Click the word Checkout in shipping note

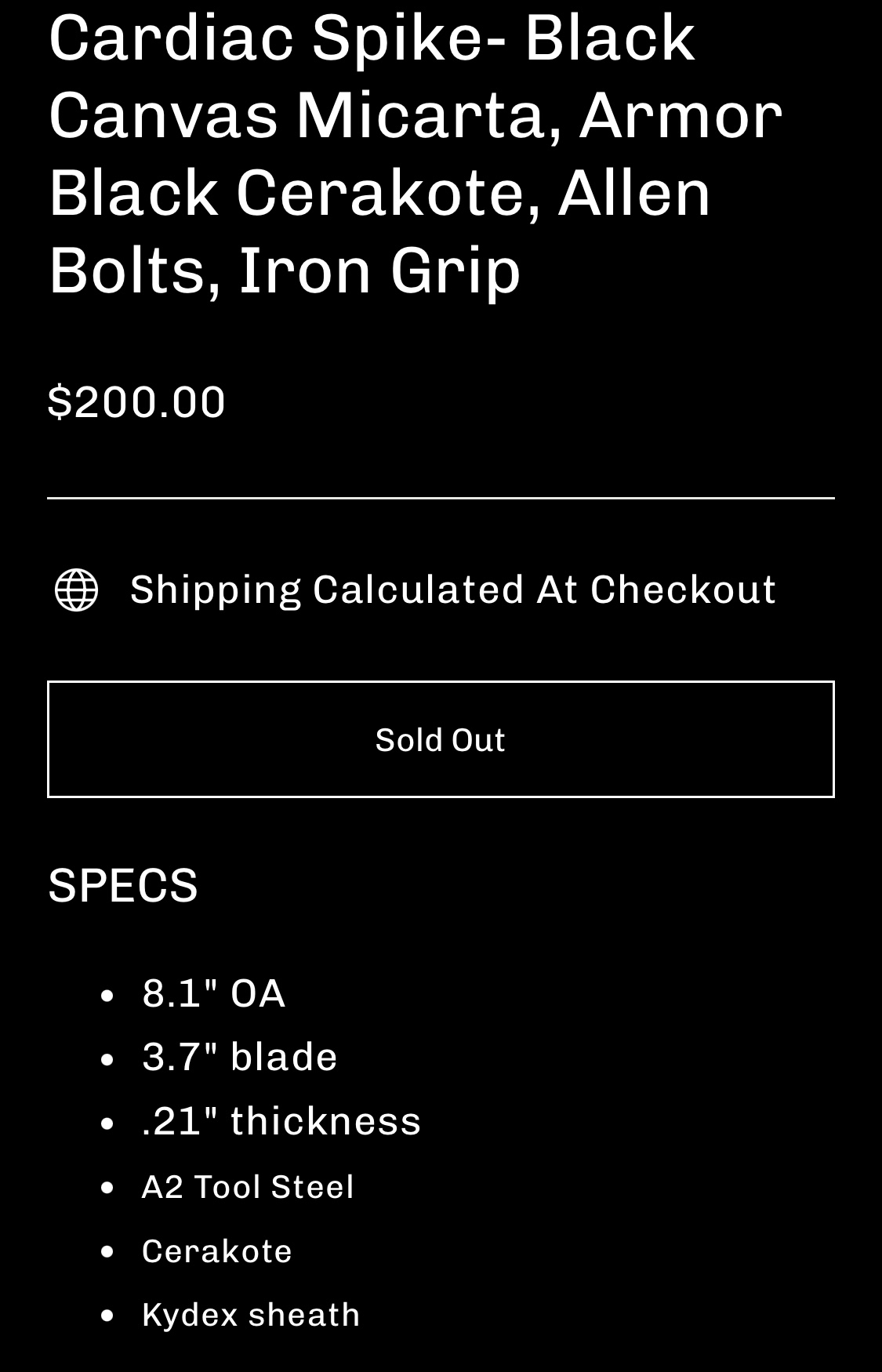pos(683,590)
